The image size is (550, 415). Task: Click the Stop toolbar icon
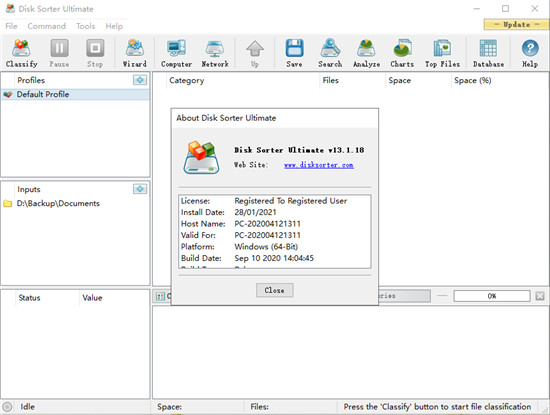click(x=95, y=53)
